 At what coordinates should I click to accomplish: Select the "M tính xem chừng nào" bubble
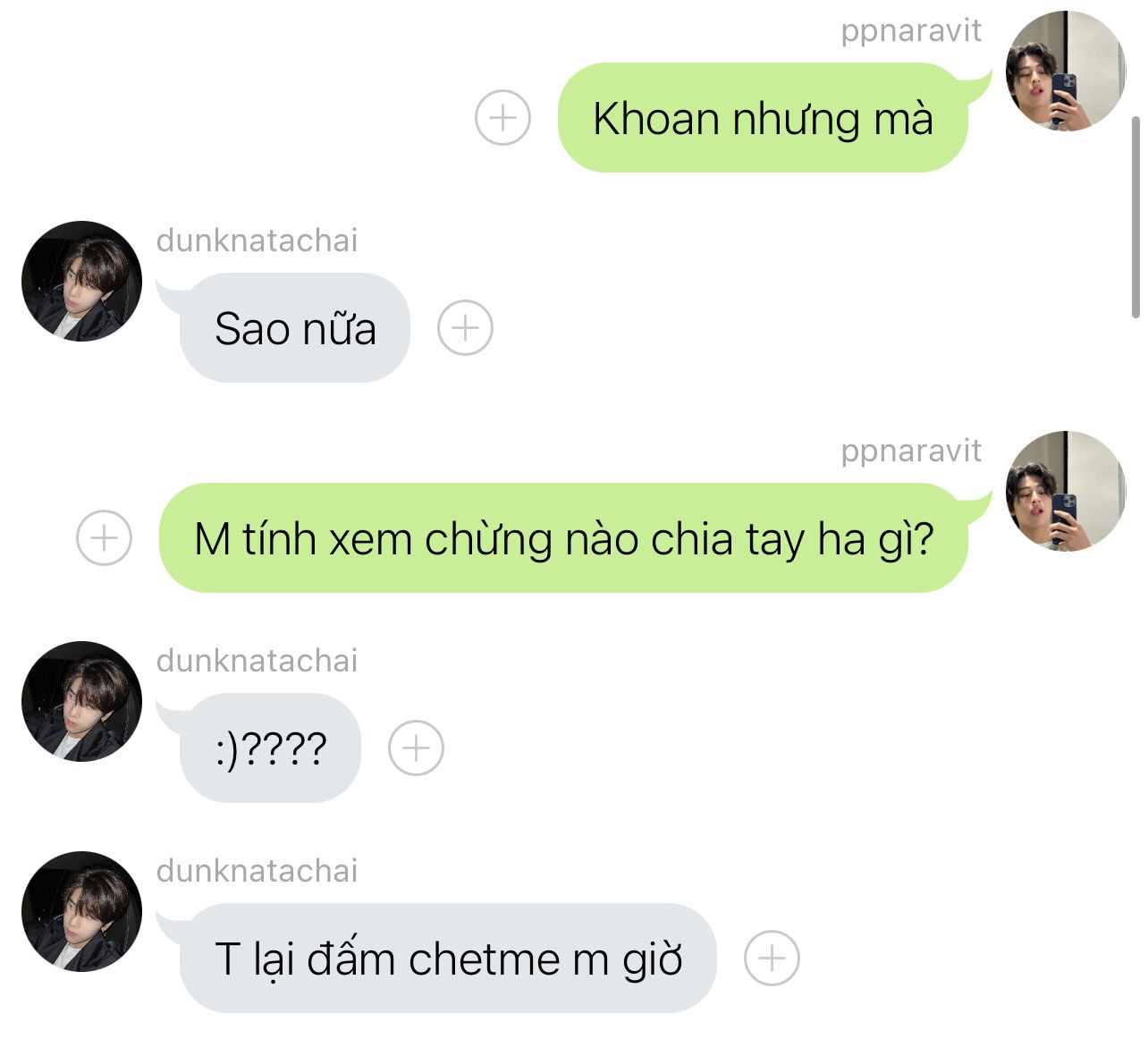pyautogui.click(x=564, y=537)
